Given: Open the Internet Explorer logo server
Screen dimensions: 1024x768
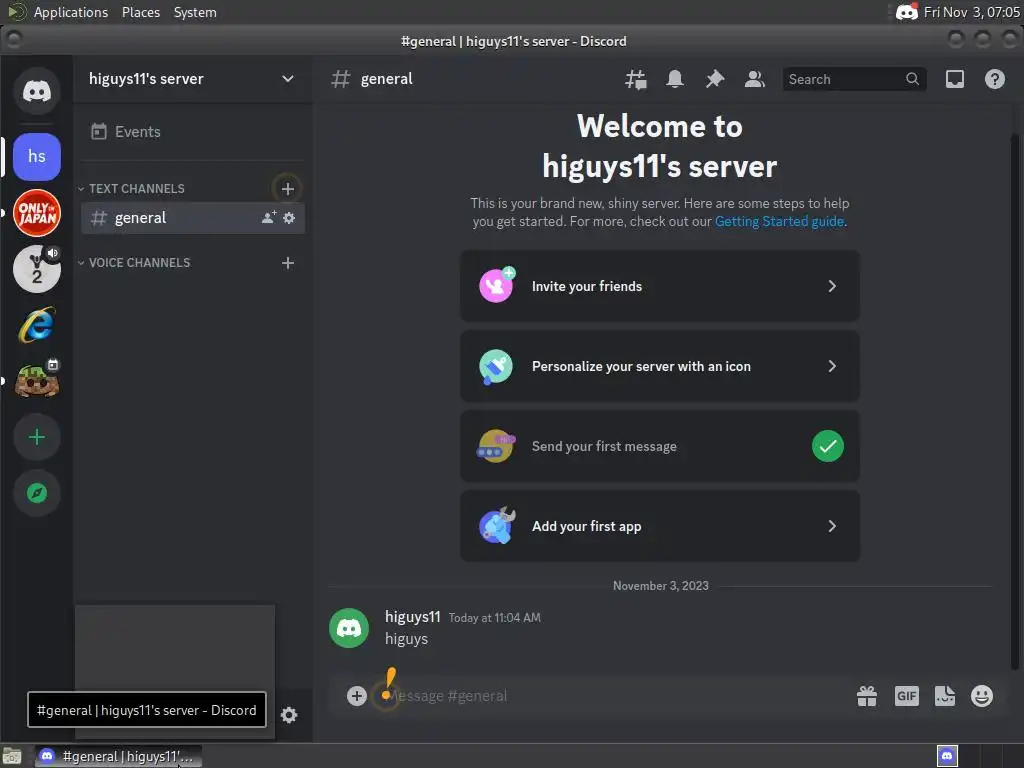Looking at the screenshot, I should [x=37, y=325].
